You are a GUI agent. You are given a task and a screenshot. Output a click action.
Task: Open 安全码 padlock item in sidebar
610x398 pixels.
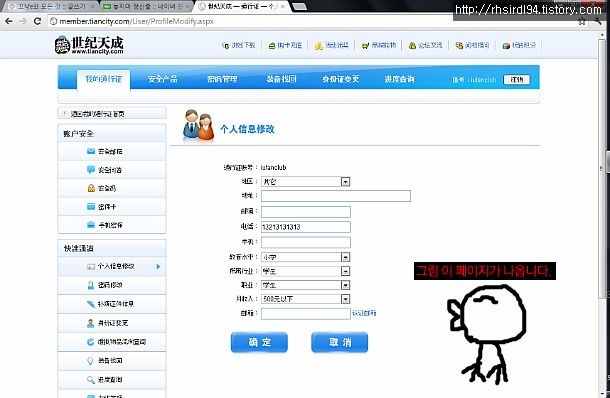[x=112, y=188]
